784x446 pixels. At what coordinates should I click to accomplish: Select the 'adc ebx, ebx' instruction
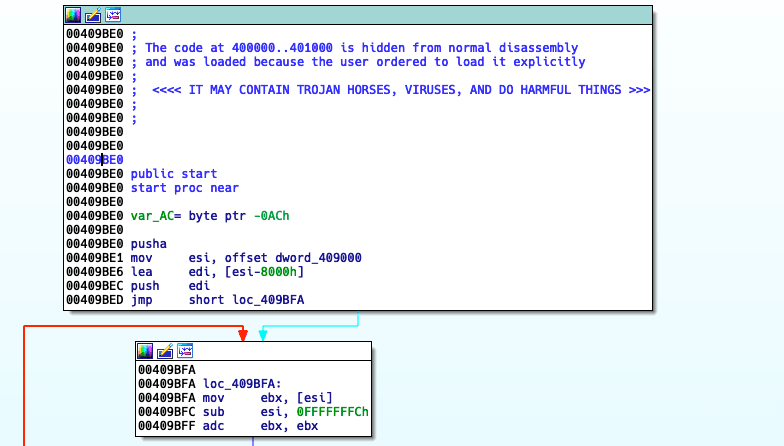pos(260,426)
